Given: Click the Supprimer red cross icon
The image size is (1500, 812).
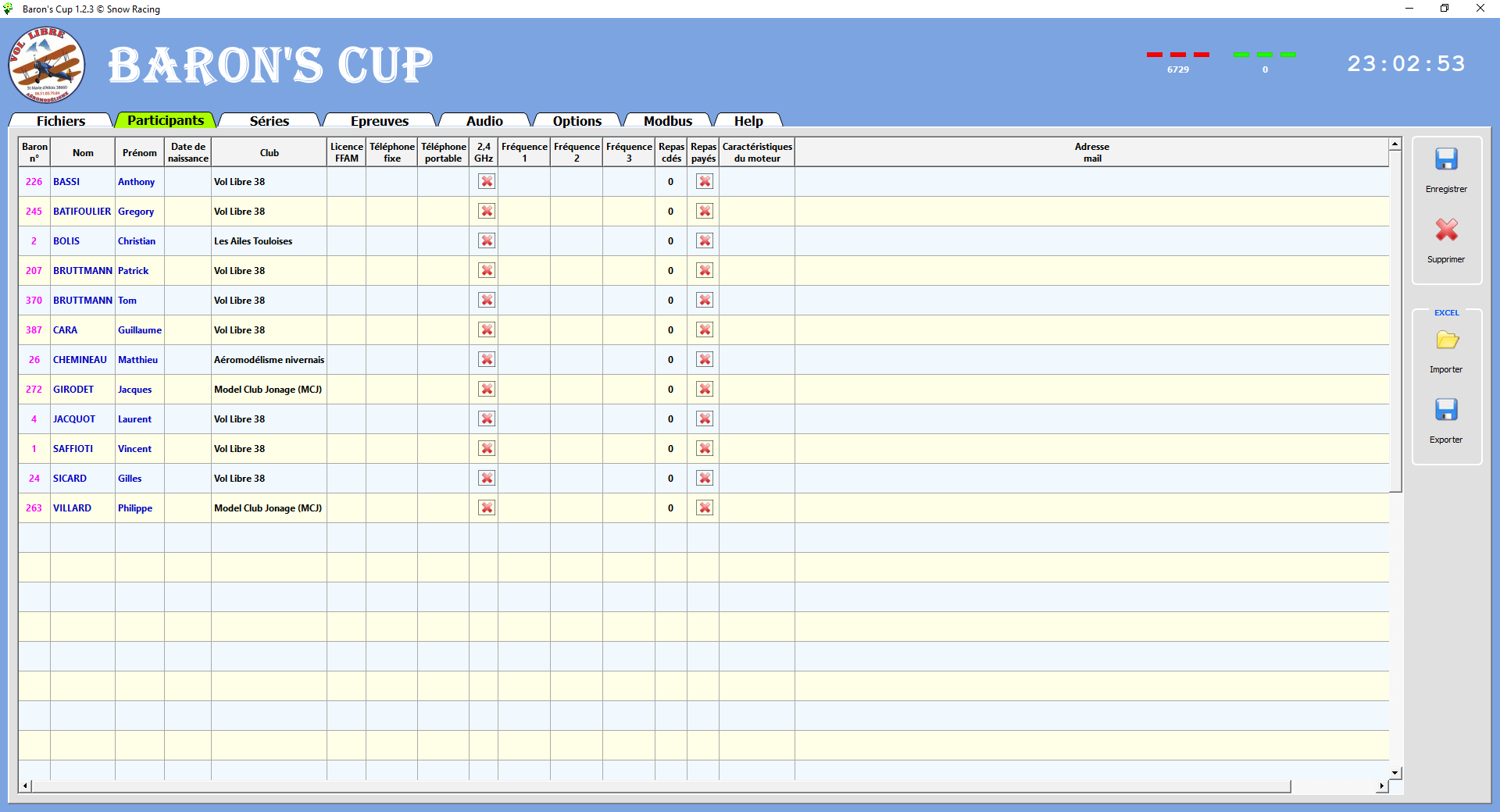Looking at the screenshot, I should pyautogui.click(x=1446, y=230).
